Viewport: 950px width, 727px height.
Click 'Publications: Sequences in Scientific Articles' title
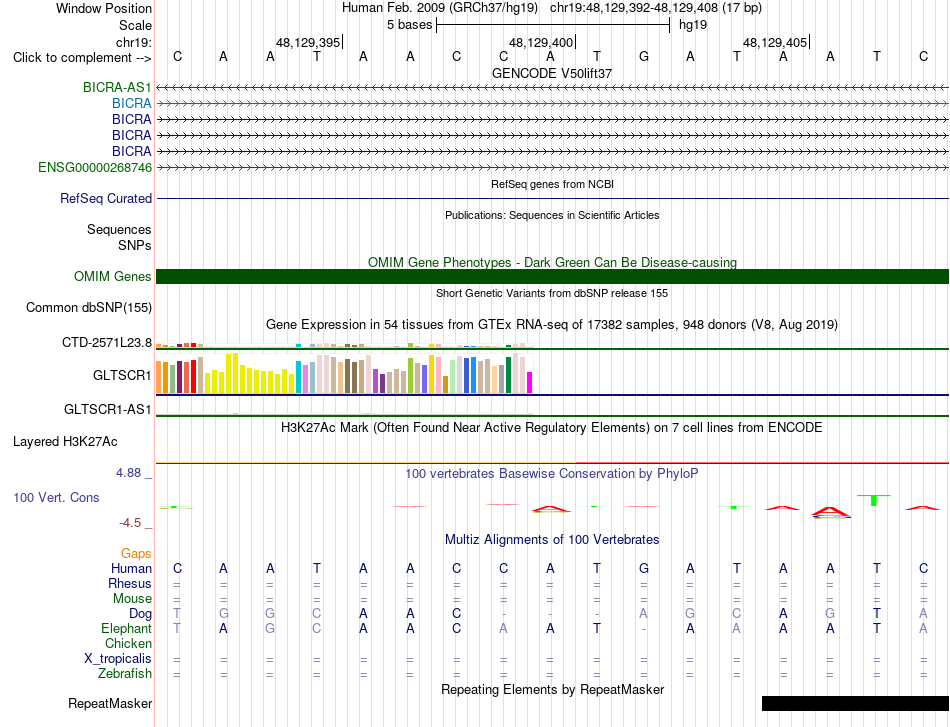(x=552, y=215)
